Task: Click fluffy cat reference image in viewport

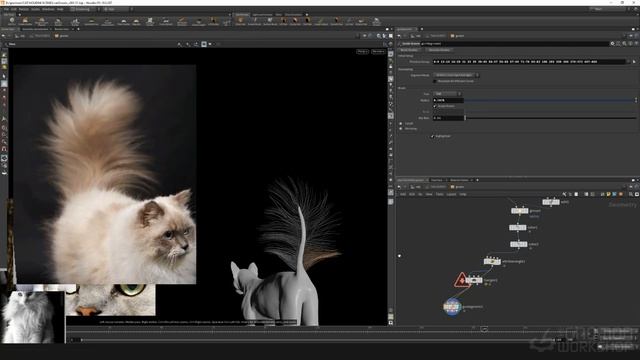Action: tap(105, 174)
